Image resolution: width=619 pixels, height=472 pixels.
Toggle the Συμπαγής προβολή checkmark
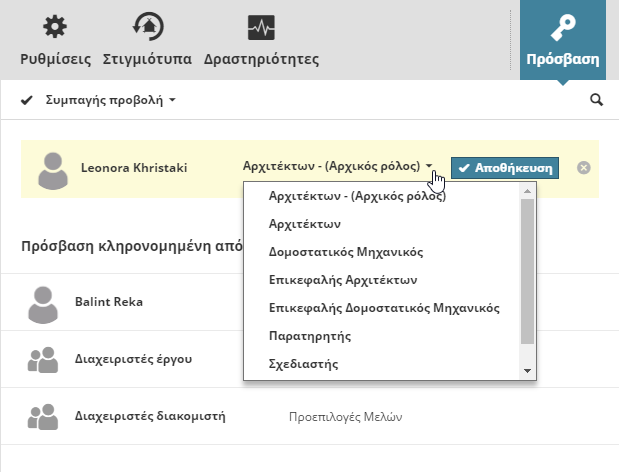tap(27, 100)
